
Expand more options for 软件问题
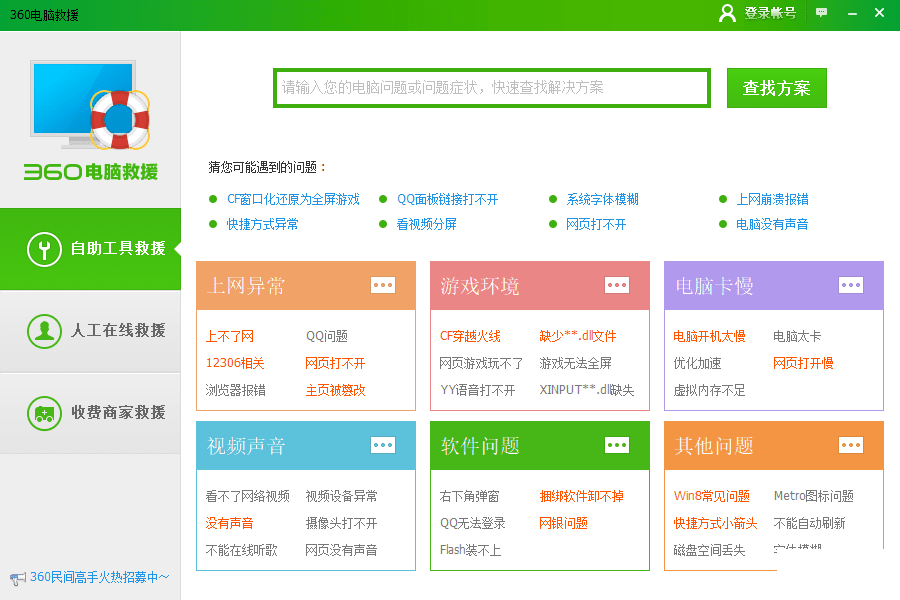pyautogui.click(x=617, y=445)
